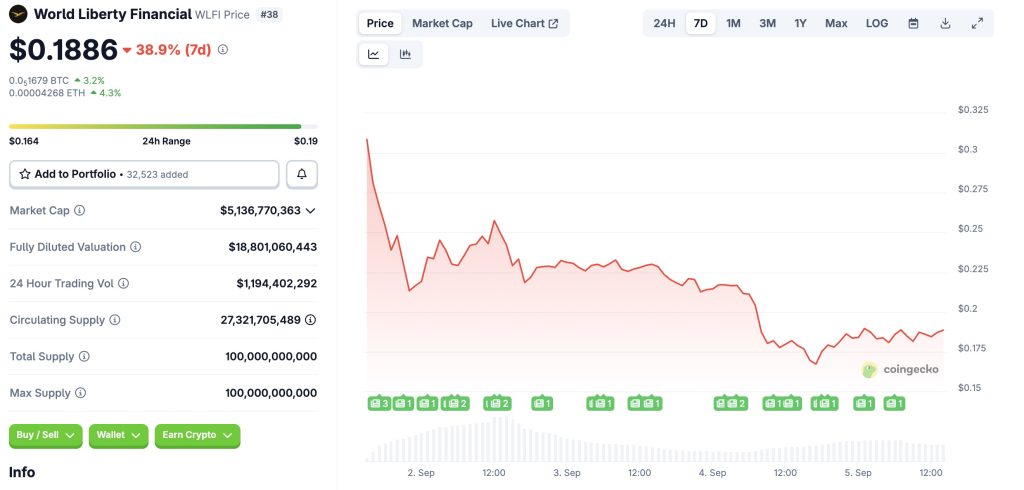Select the Price tab
Screen dimensions: 1024x490
click(380, 23)
